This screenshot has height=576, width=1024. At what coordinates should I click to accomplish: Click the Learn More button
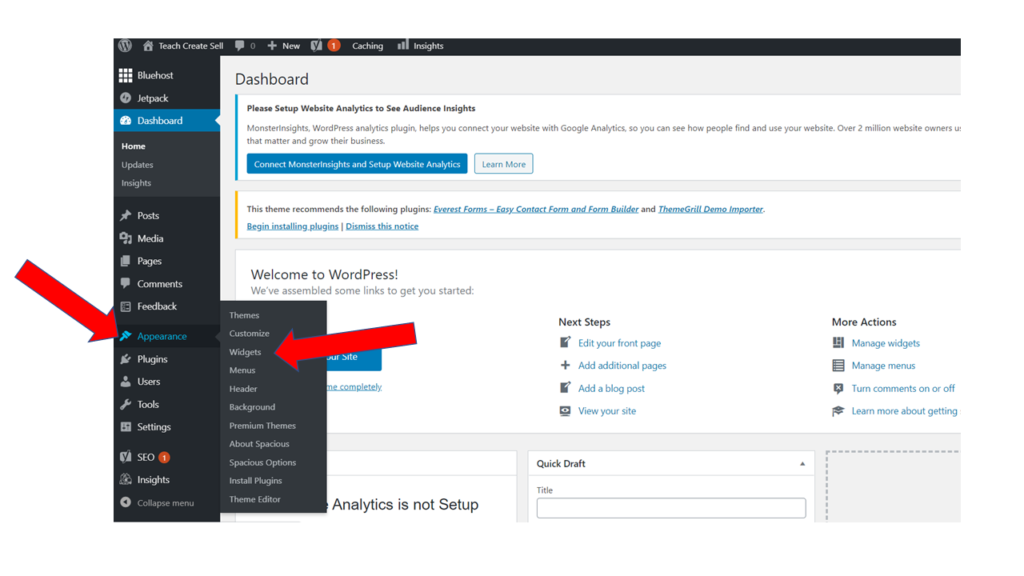(503, 164)
